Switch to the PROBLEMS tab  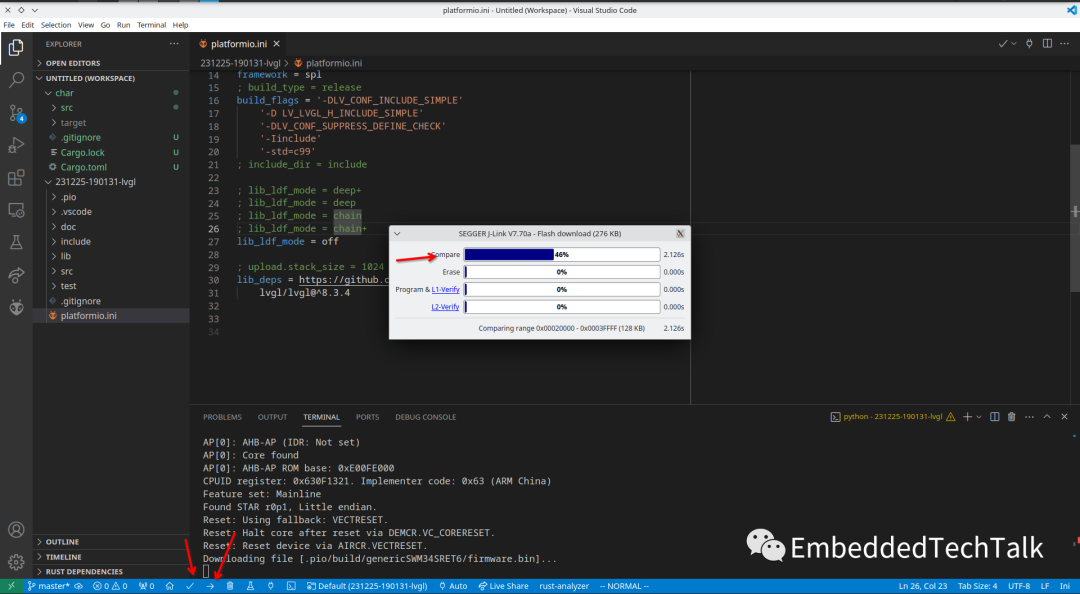coord(222,417)
